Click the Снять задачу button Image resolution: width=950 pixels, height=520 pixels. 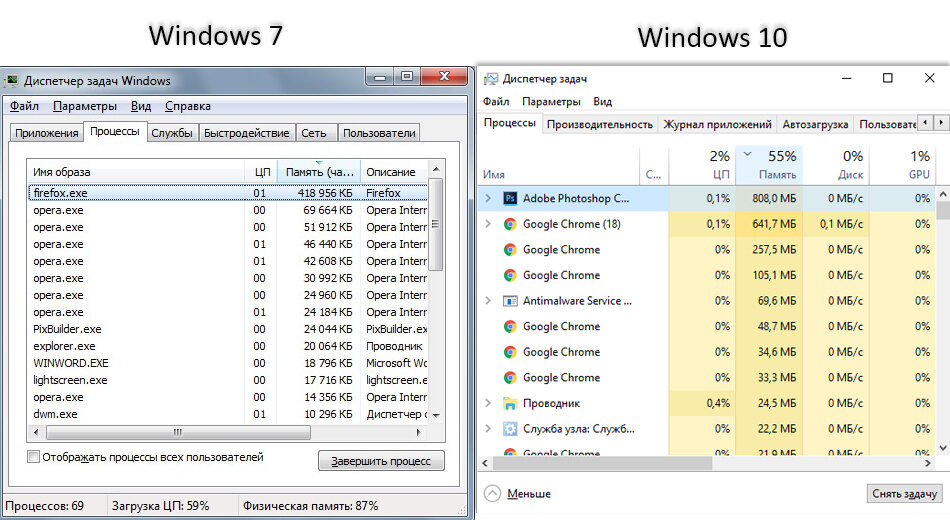pos(905,493)
